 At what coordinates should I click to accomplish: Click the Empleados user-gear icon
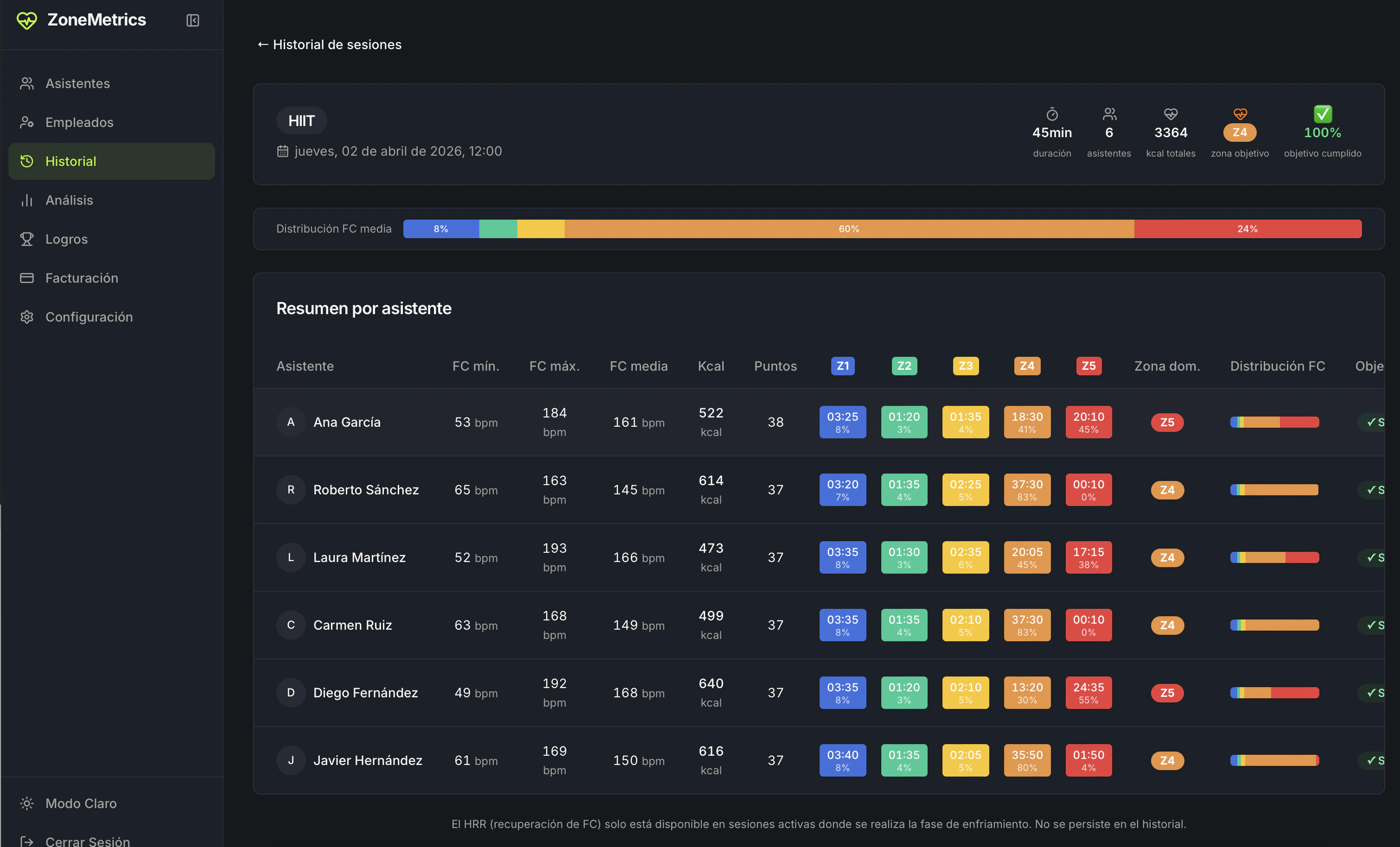pos(27,122)
